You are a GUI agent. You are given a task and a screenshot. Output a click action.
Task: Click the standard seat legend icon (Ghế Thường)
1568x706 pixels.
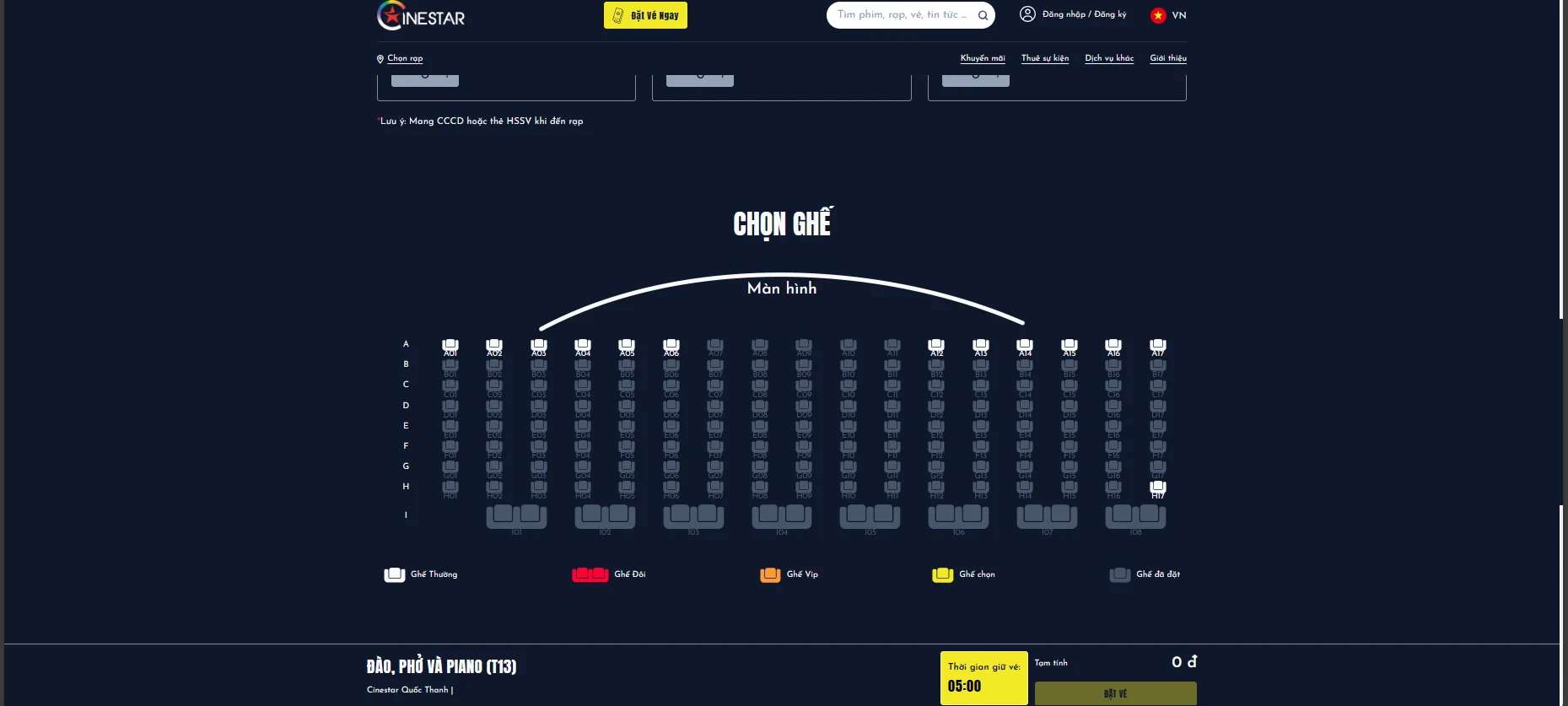395,574
